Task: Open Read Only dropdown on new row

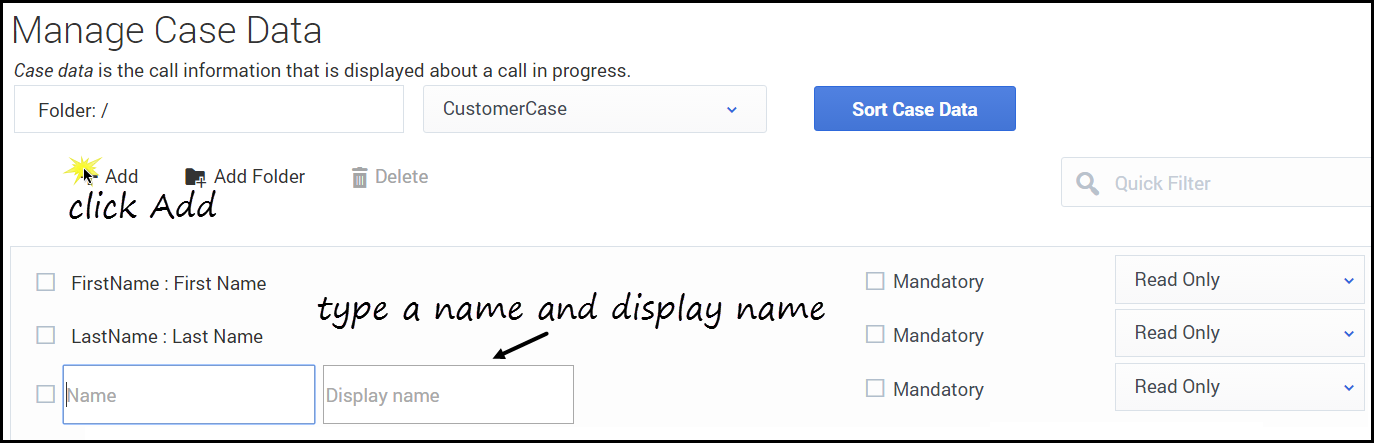Action: (1239, 387)
